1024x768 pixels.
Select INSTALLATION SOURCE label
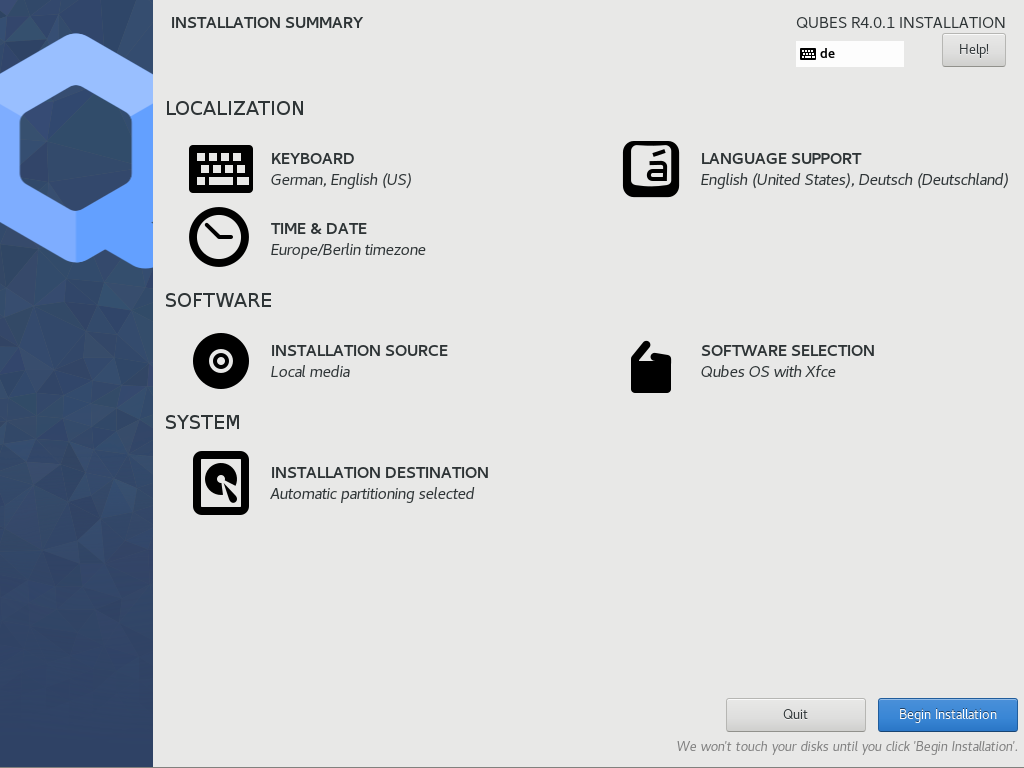click(x=359, y=351)
